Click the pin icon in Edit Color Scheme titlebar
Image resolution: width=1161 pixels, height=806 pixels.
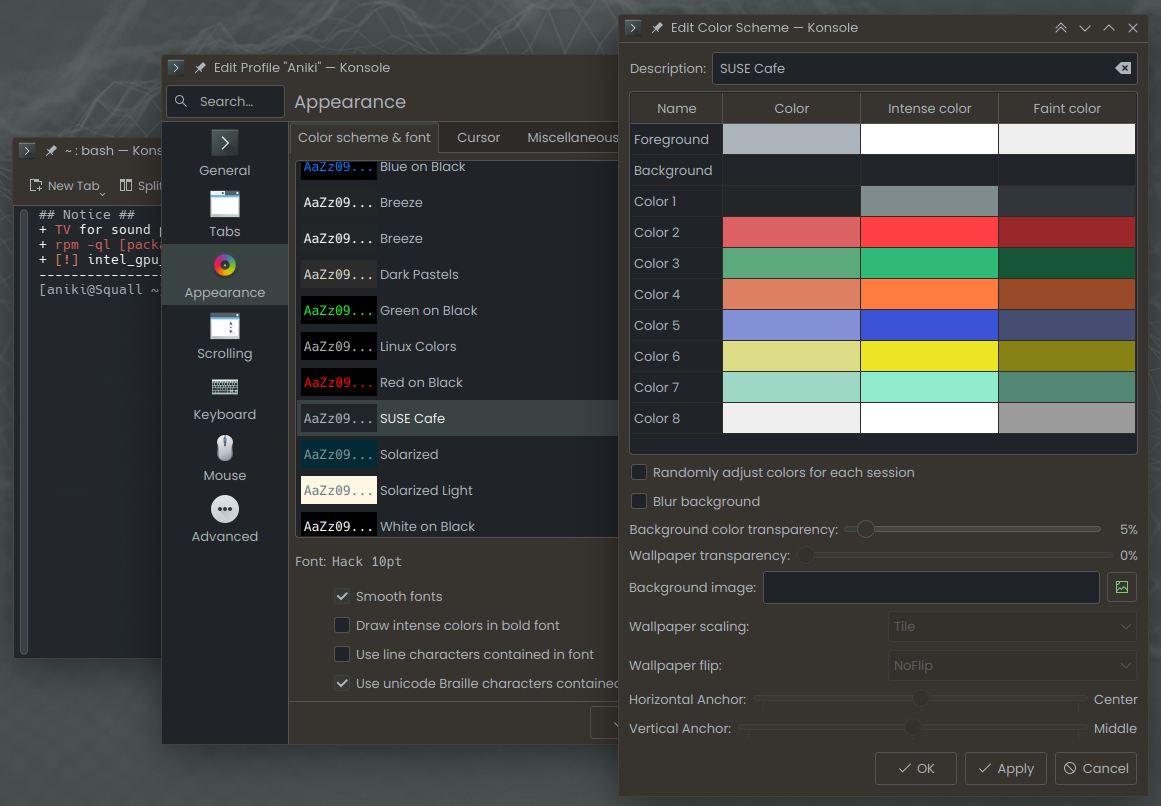[x=657, y=27]
